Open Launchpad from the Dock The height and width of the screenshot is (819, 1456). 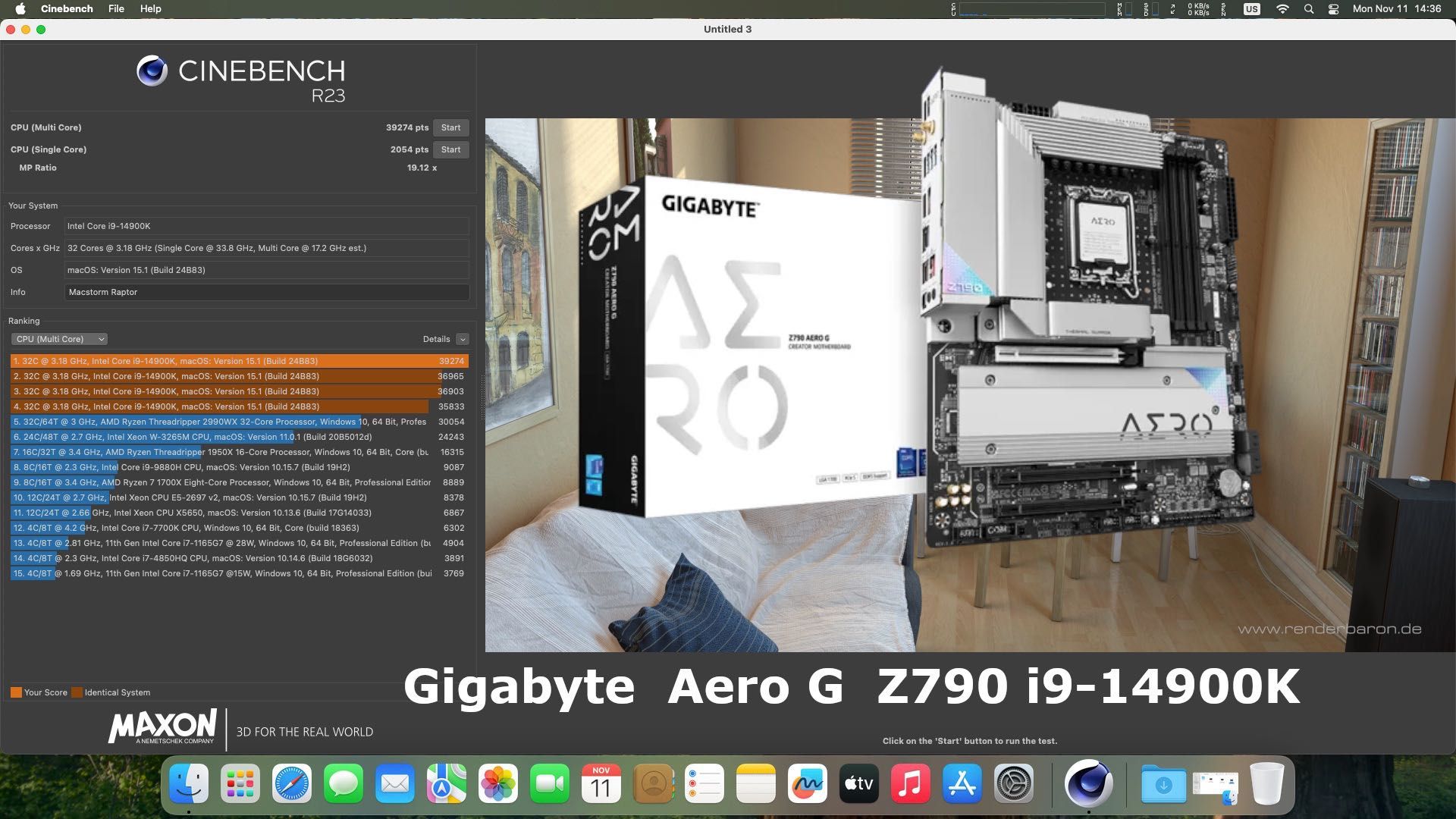pyautogui.click(x=240, y=783)
